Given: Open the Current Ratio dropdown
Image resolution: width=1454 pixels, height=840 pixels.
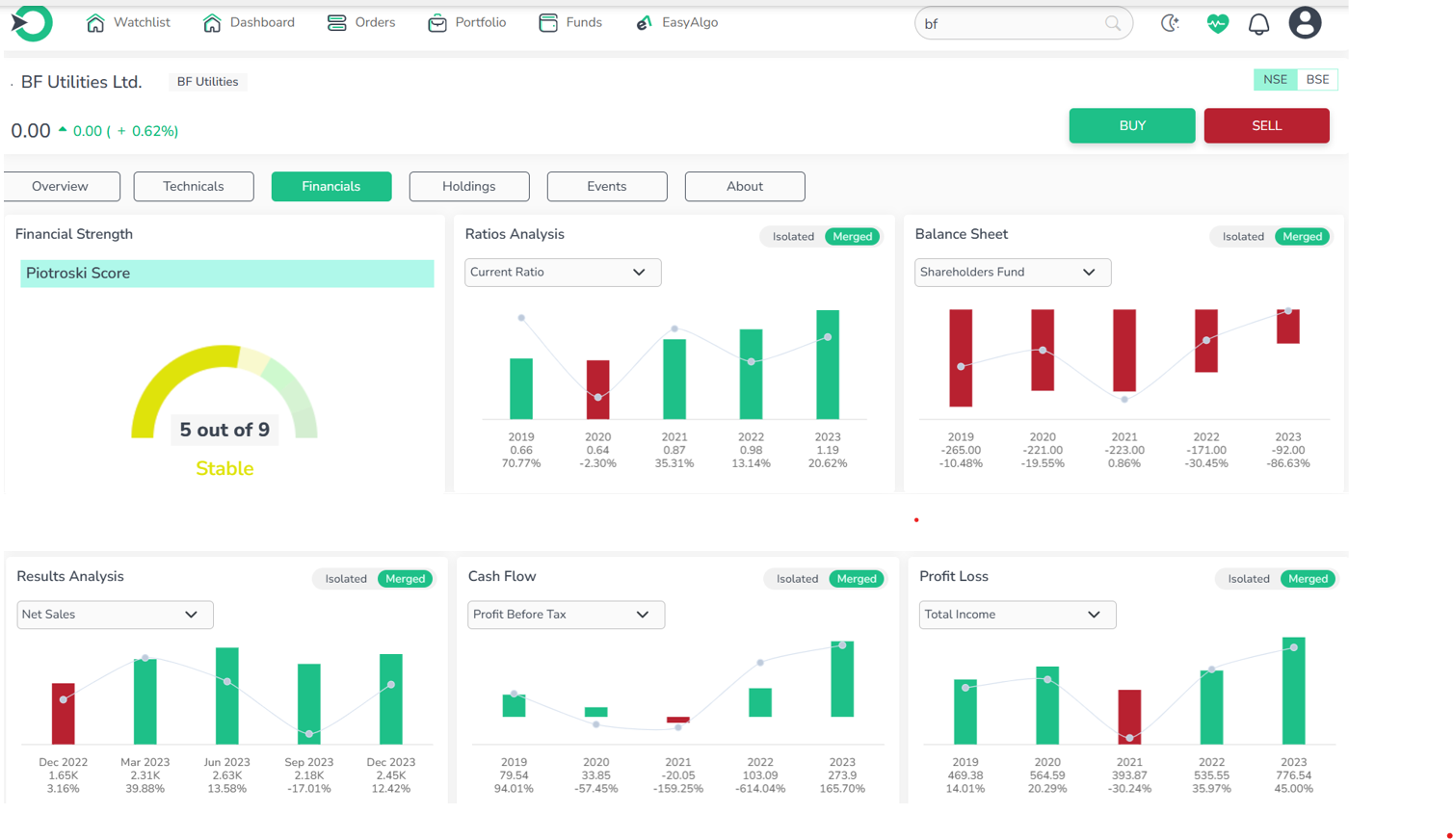Looking at the screenshot, I should pyautogui.click(x=563, y=273).
